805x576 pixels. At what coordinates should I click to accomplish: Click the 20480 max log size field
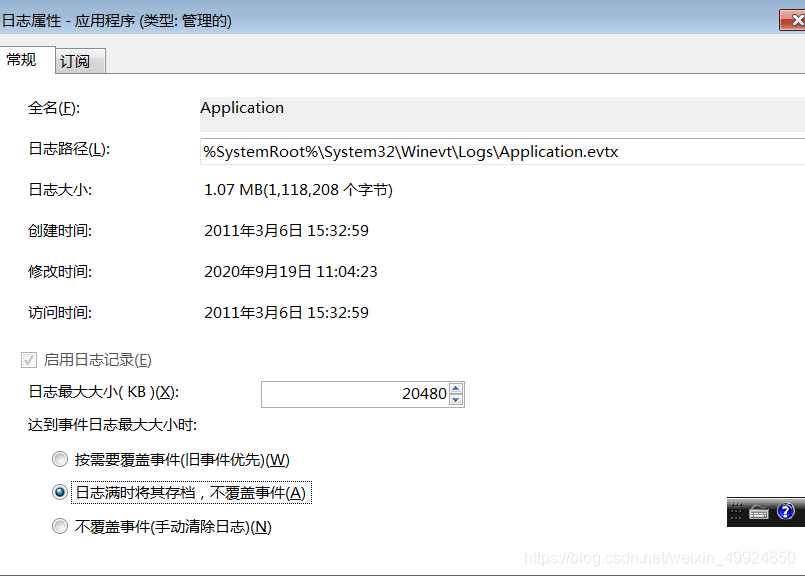[x=355, y=394]
